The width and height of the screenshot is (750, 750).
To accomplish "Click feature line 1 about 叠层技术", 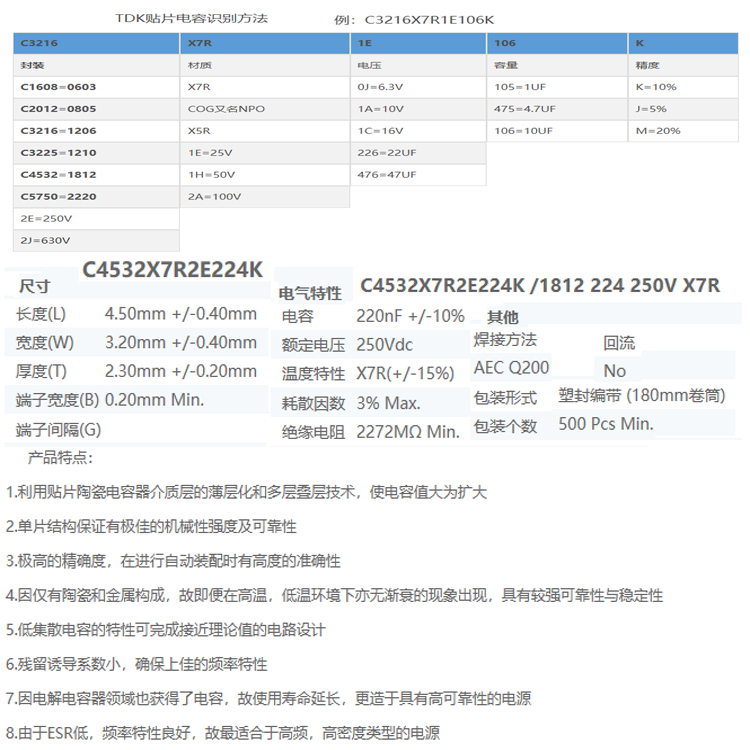I will (x=246, y=492).
